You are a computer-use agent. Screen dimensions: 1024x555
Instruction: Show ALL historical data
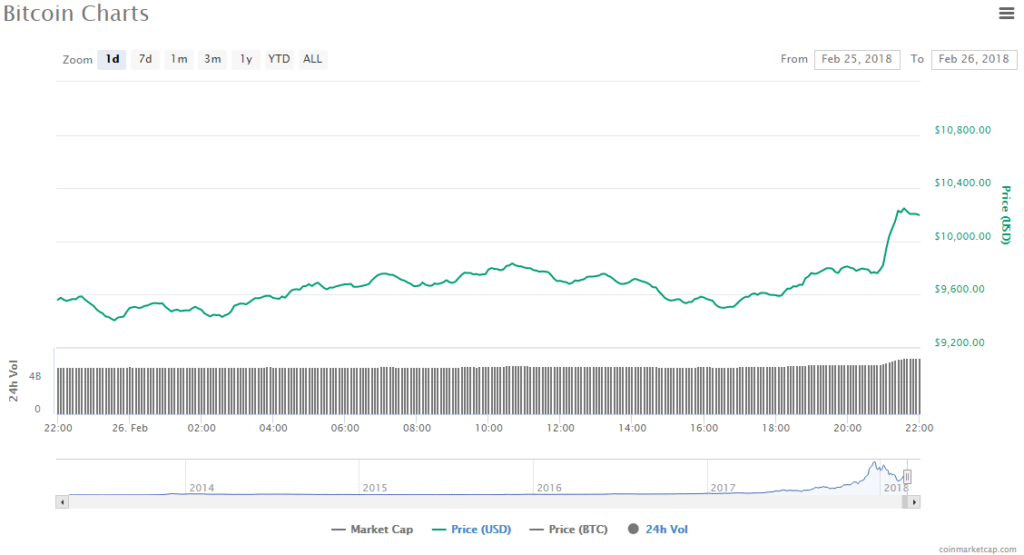pos(313,59)
